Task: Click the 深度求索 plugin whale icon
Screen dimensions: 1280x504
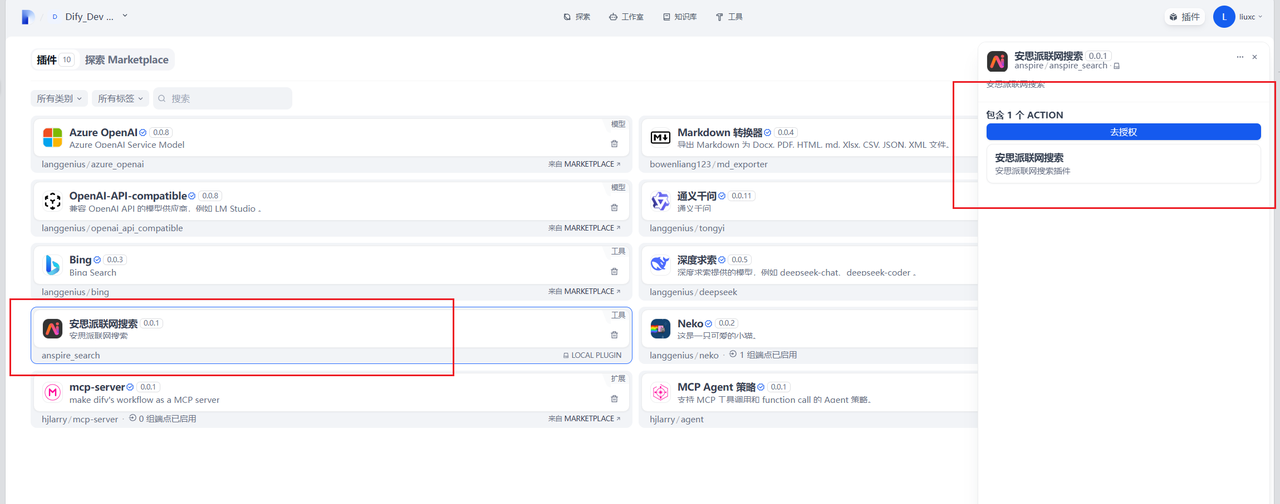Action: pos(661,265)
